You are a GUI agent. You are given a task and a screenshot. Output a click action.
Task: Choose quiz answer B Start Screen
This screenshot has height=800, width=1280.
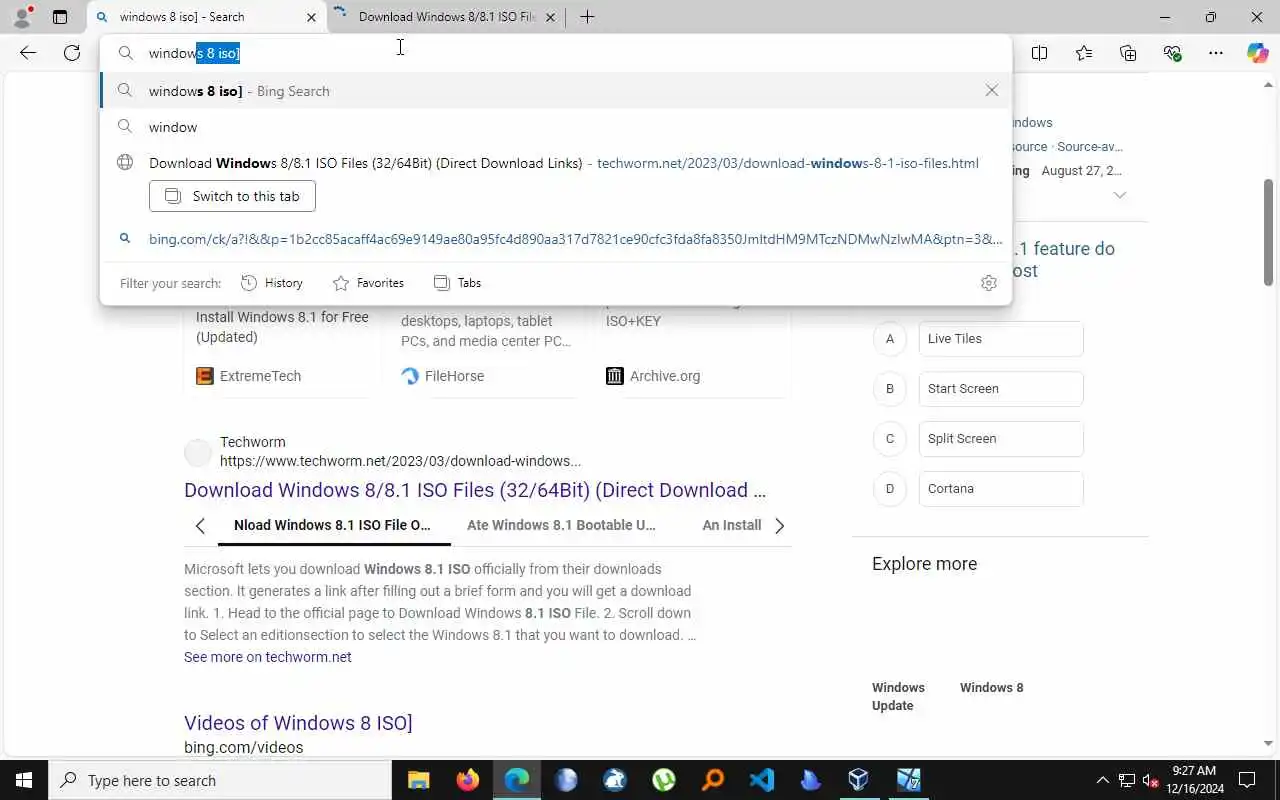[1001, 389]
